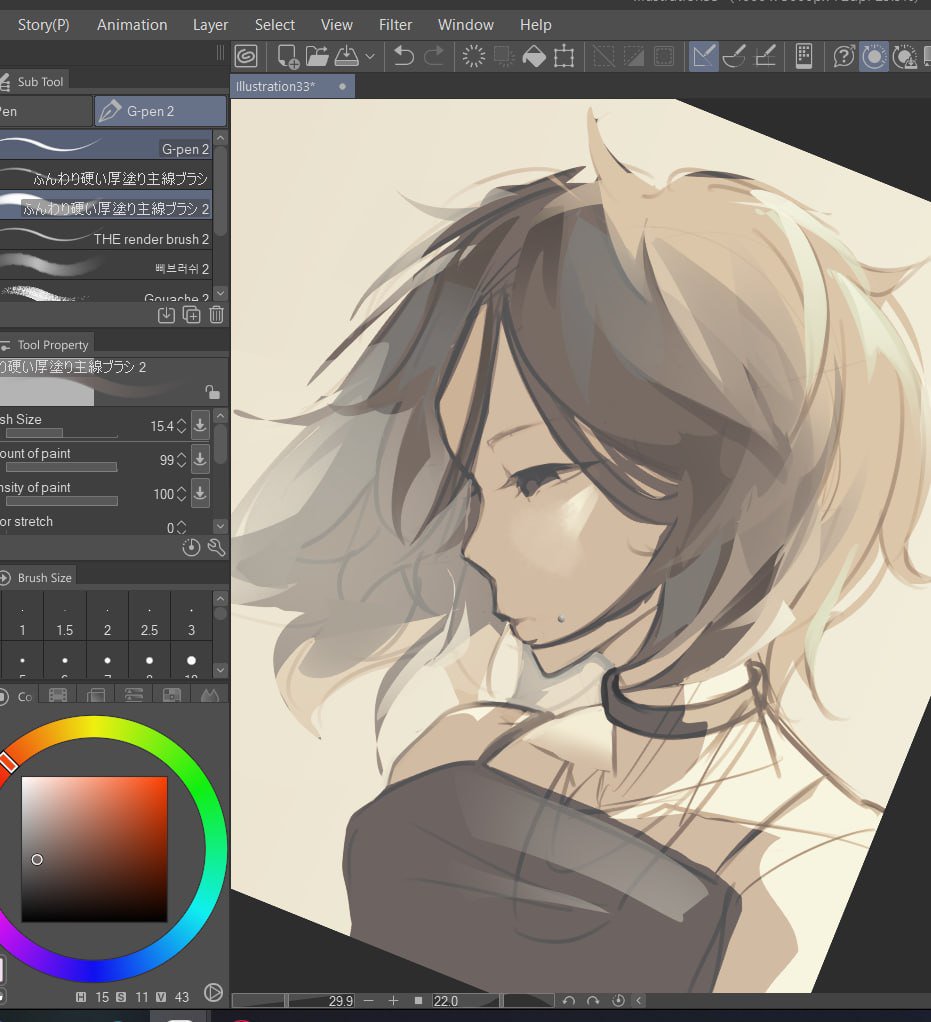The width and height of the screenshot is (931, 1022).
Task: Click the export timelapse icon
Action: pos(904,57)
